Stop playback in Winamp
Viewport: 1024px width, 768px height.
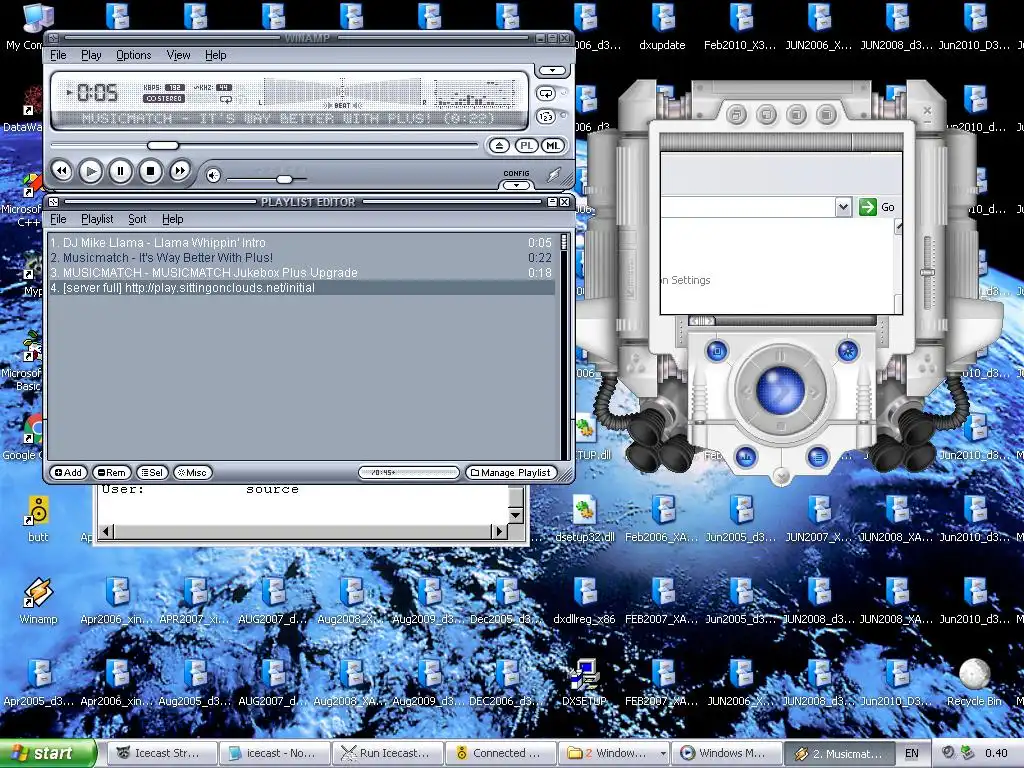pos(150,172)
